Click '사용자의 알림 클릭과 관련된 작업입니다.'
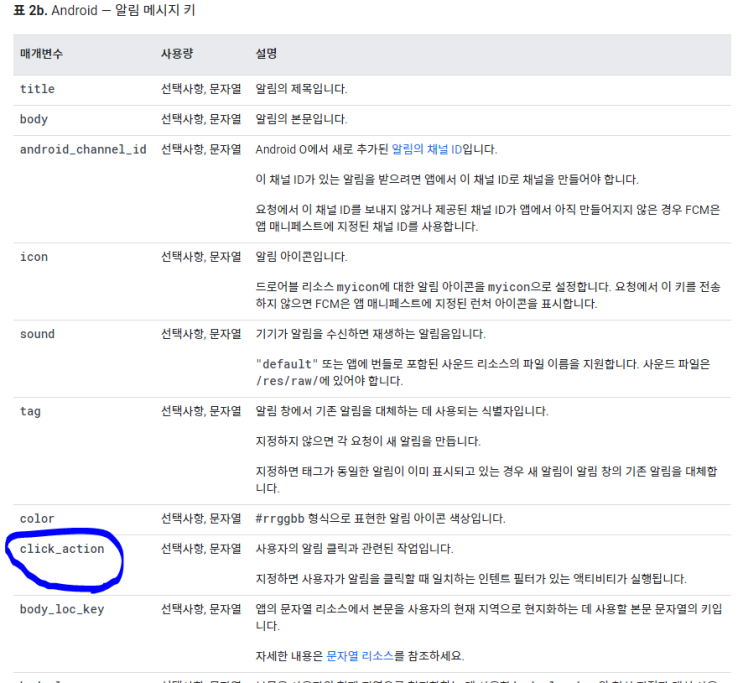The image size is (743, 683). [354, 548]
